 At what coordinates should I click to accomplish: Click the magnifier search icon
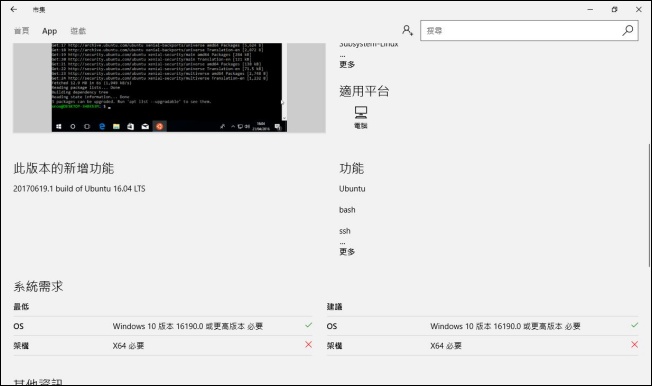[x=628, y=30]
